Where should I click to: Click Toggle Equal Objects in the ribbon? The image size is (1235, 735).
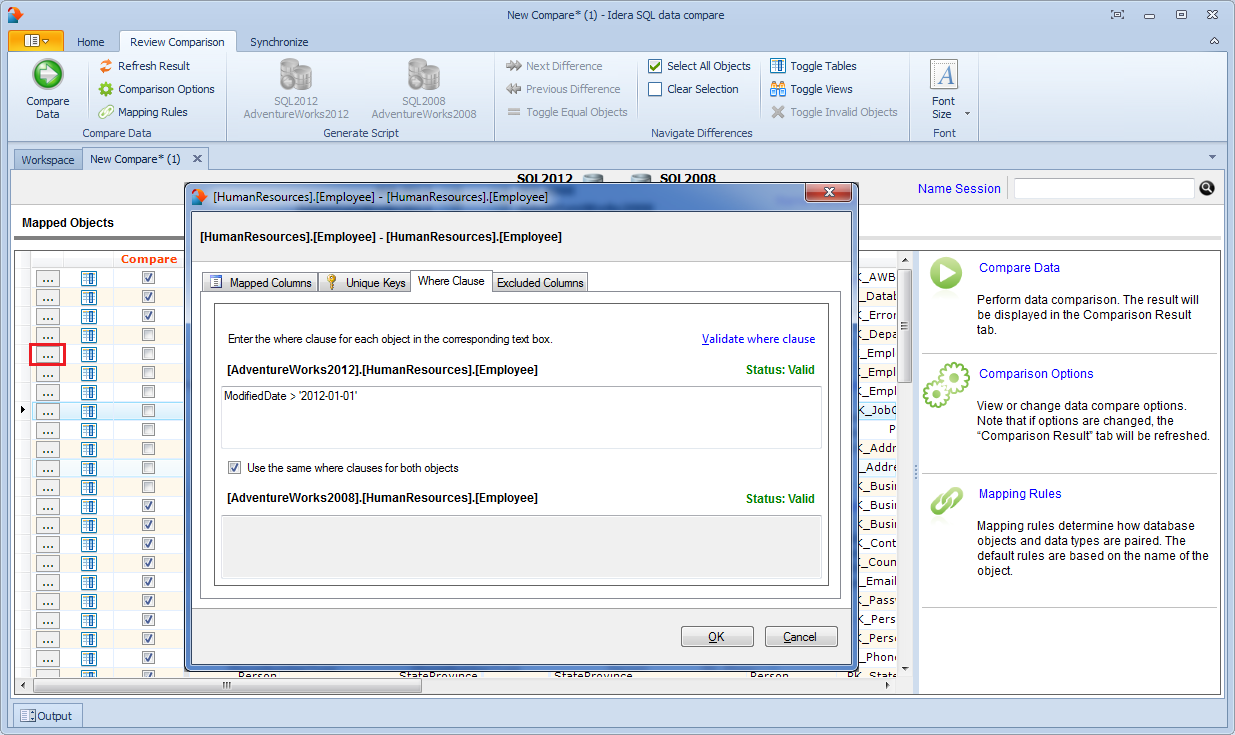(567, 112)
